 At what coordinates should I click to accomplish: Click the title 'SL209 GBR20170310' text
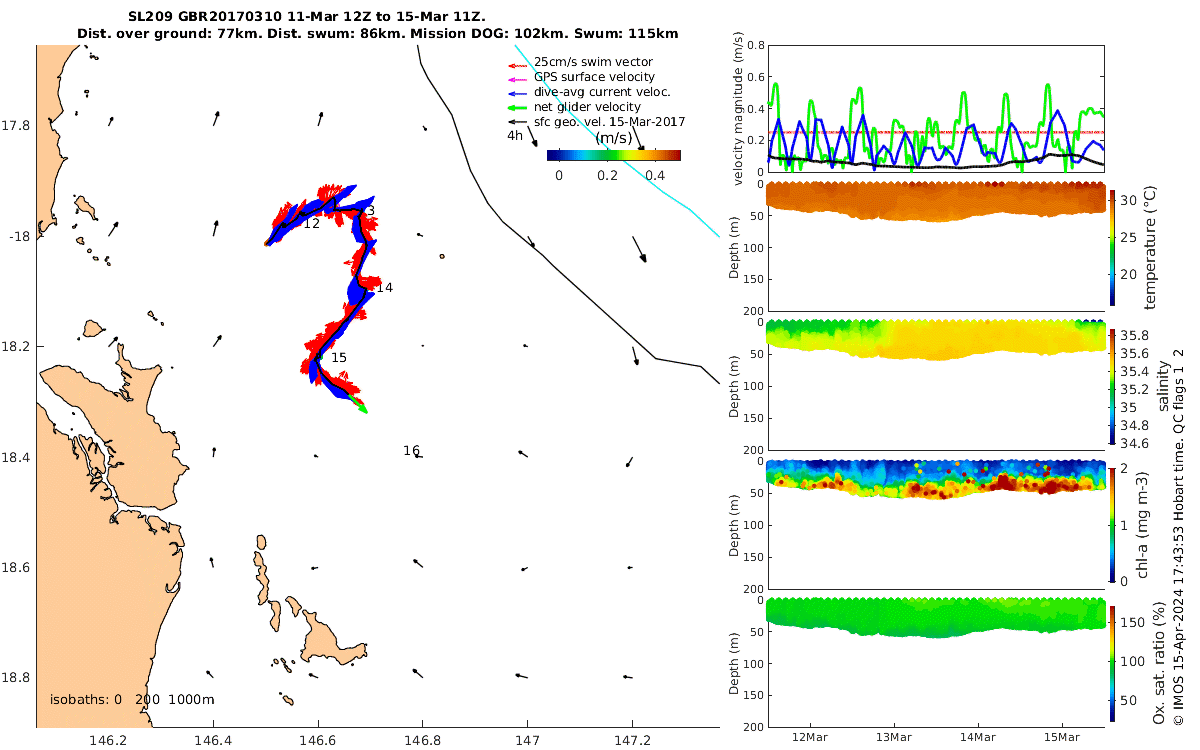(x=207, y=17)
